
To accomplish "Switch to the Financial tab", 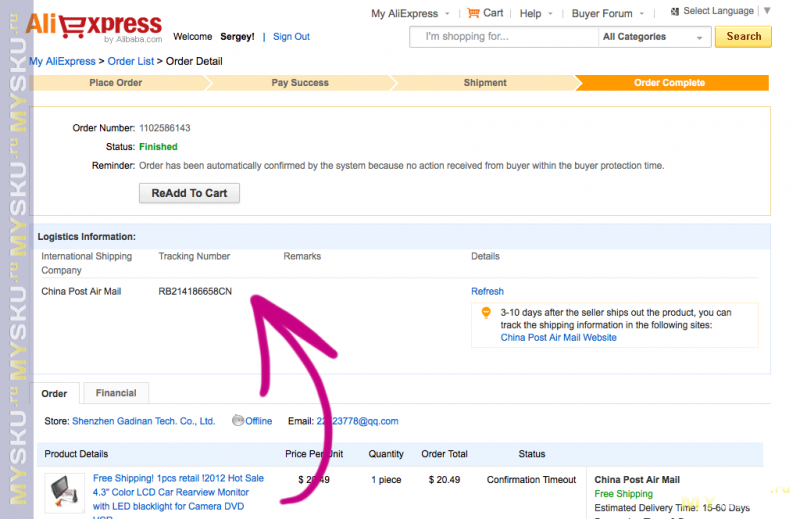I will (116, 393).
